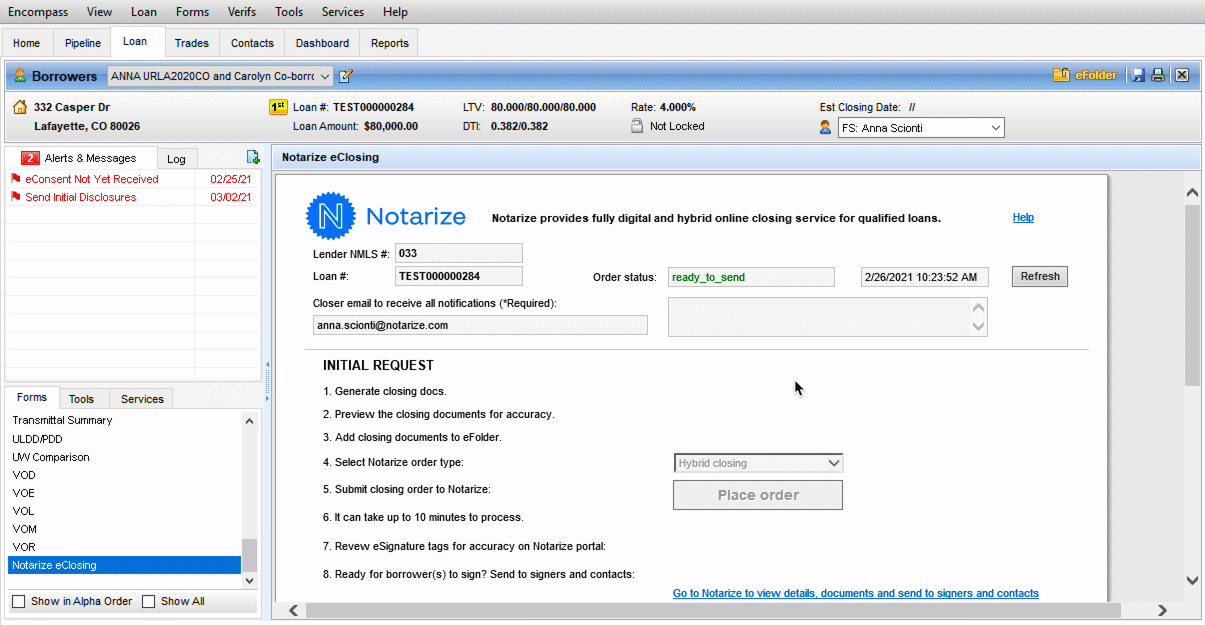Click the Place order button
The width and height of the screenshot is (1205, 626).
[x=758, y=495]
